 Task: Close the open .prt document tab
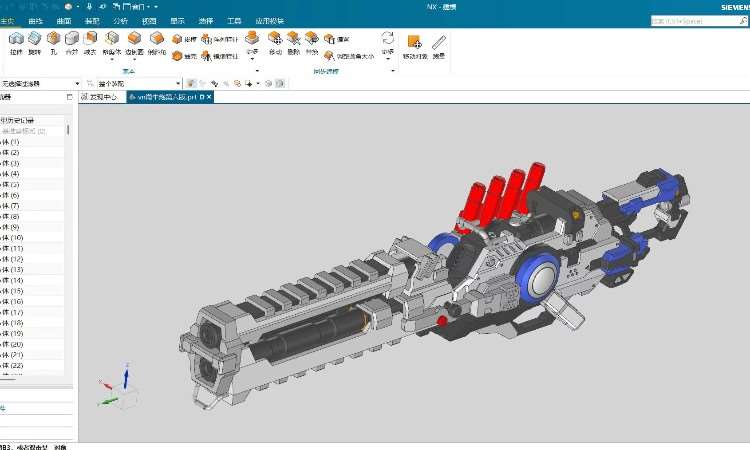[209, 97]
